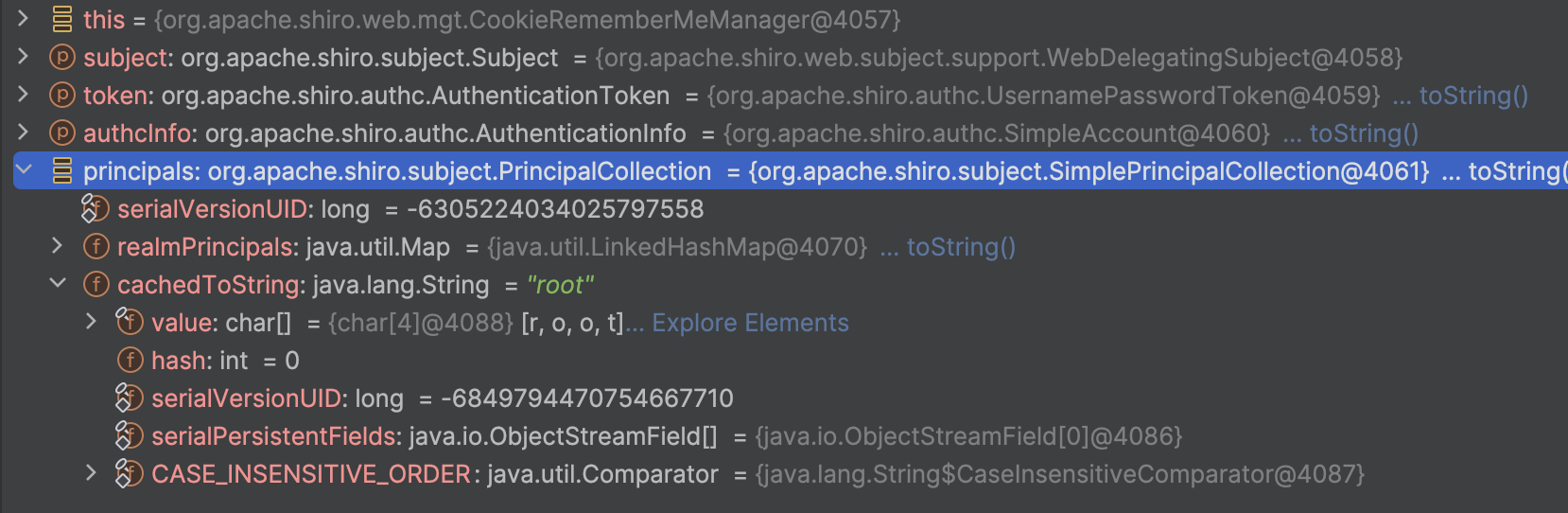The image size is (1568, 513).
Task: Click the parameter icon next to token
Action: click(x=61, y=95)
